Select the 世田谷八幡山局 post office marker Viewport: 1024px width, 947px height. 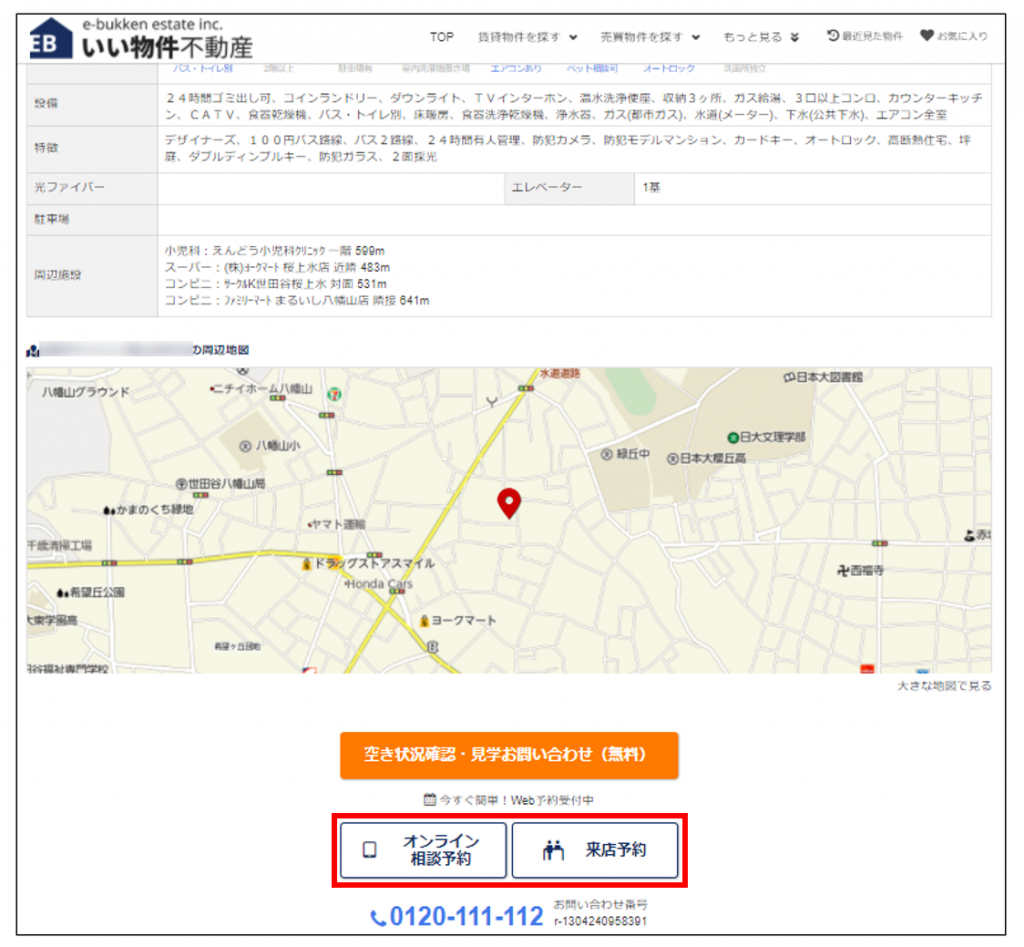point(182,484)
